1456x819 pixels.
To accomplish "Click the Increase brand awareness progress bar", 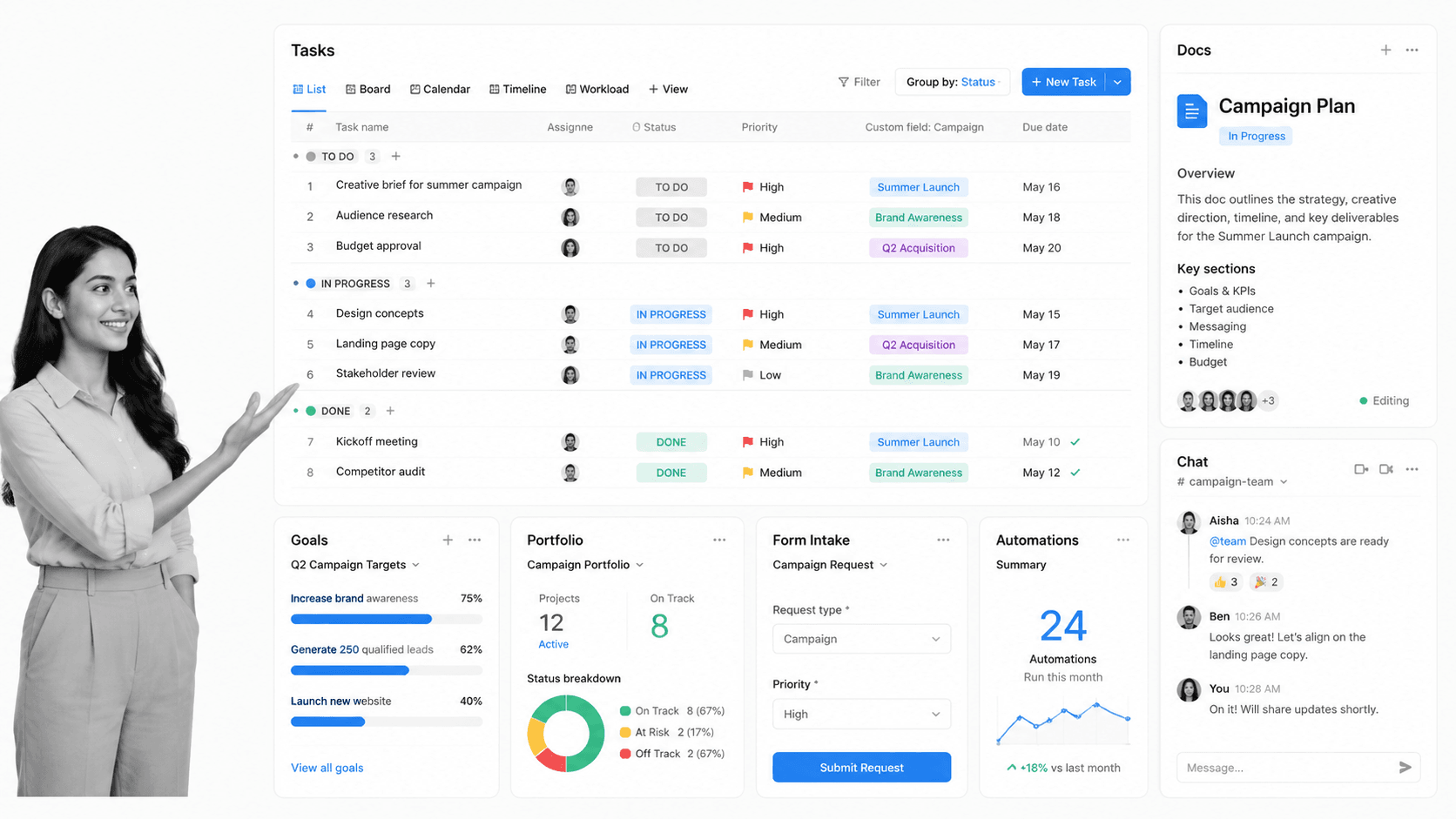I will click(386, 619).
